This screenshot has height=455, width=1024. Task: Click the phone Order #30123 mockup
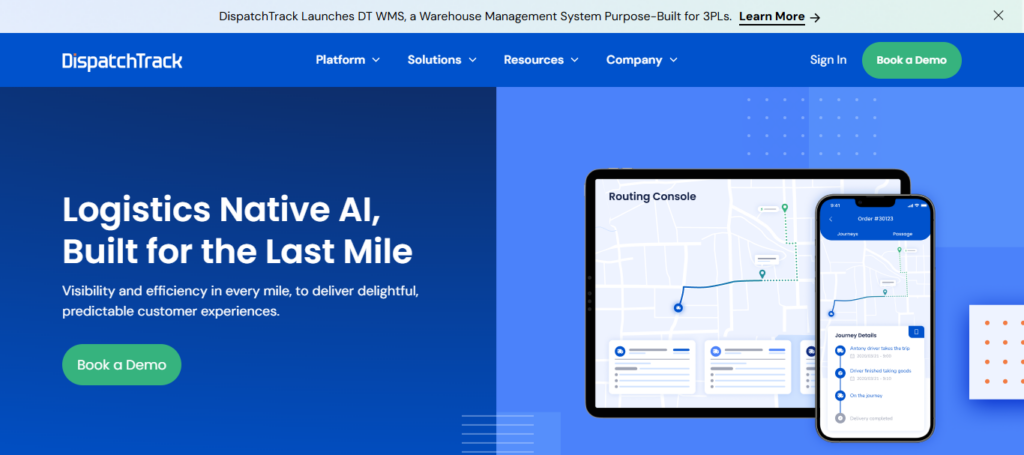click(x=875, y=318)
